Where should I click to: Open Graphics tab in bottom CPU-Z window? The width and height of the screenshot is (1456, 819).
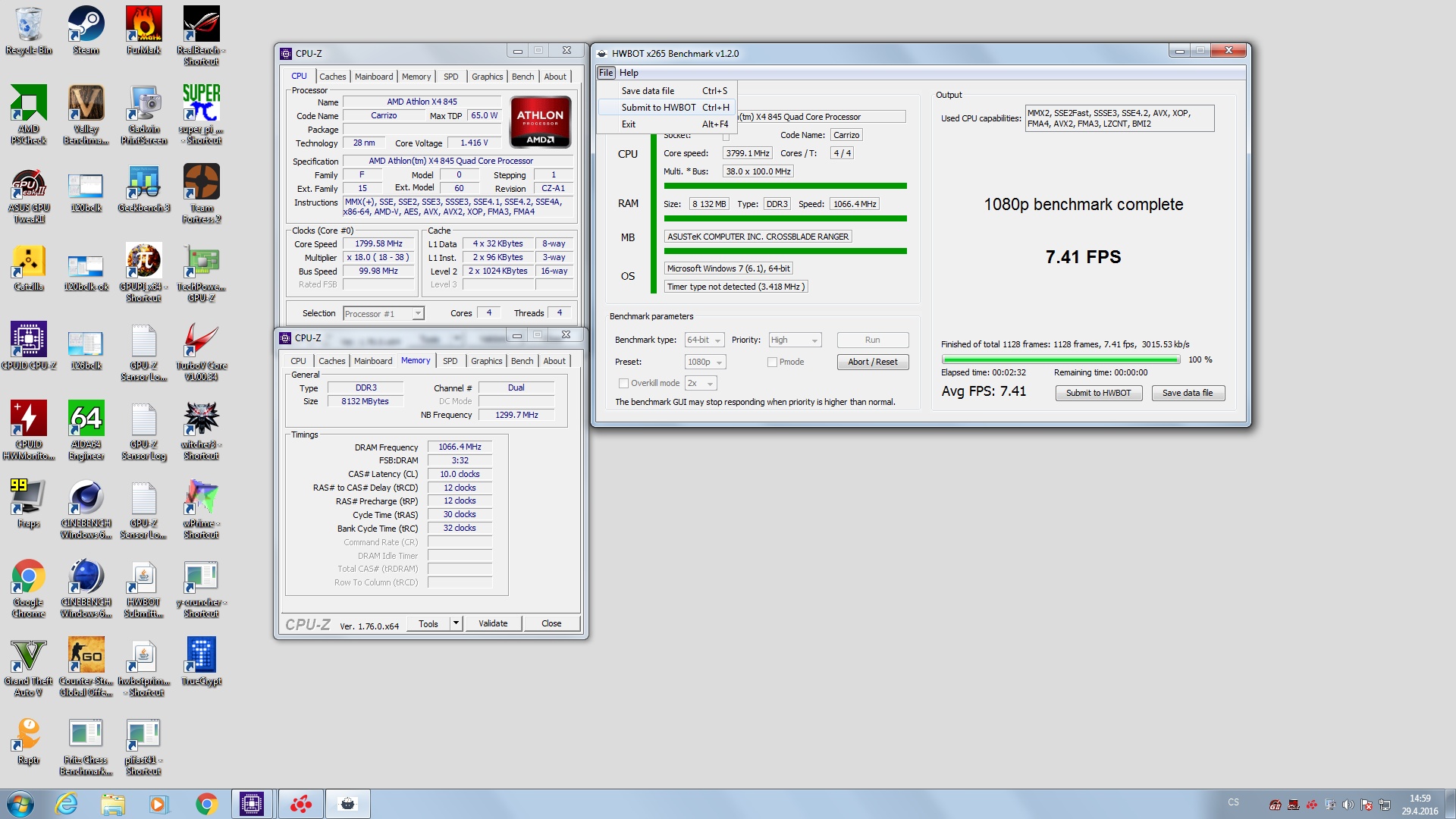487,361
